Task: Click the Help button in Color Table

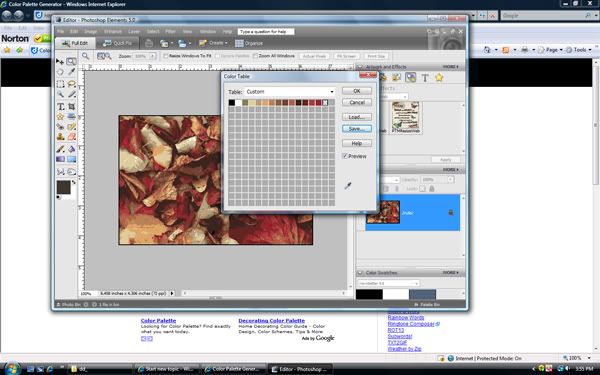Action: 357,143
